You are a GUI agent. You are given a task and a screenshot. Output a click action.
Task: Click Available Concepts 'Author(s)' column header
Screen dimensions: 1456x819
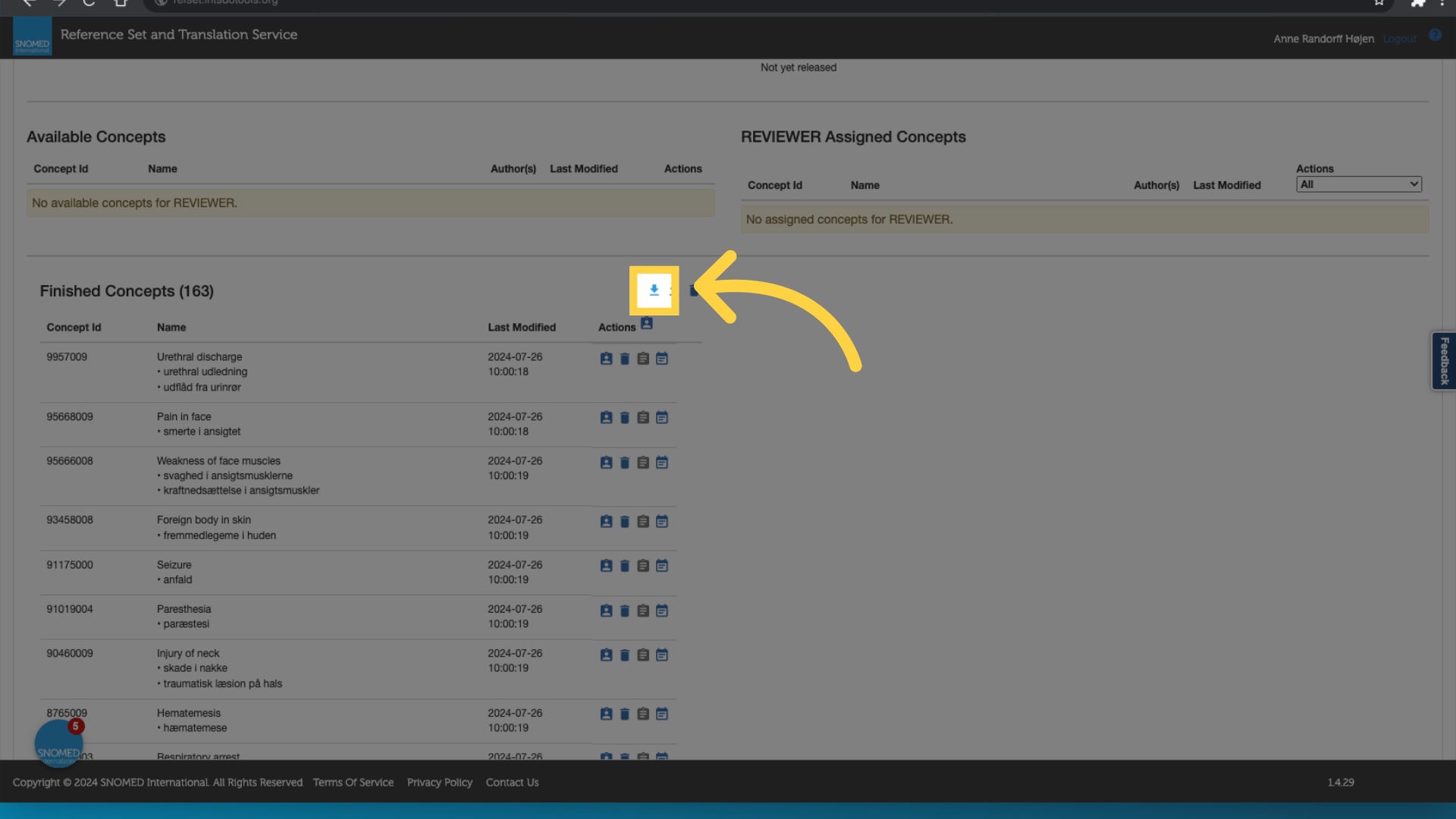(x=513, y=169)
